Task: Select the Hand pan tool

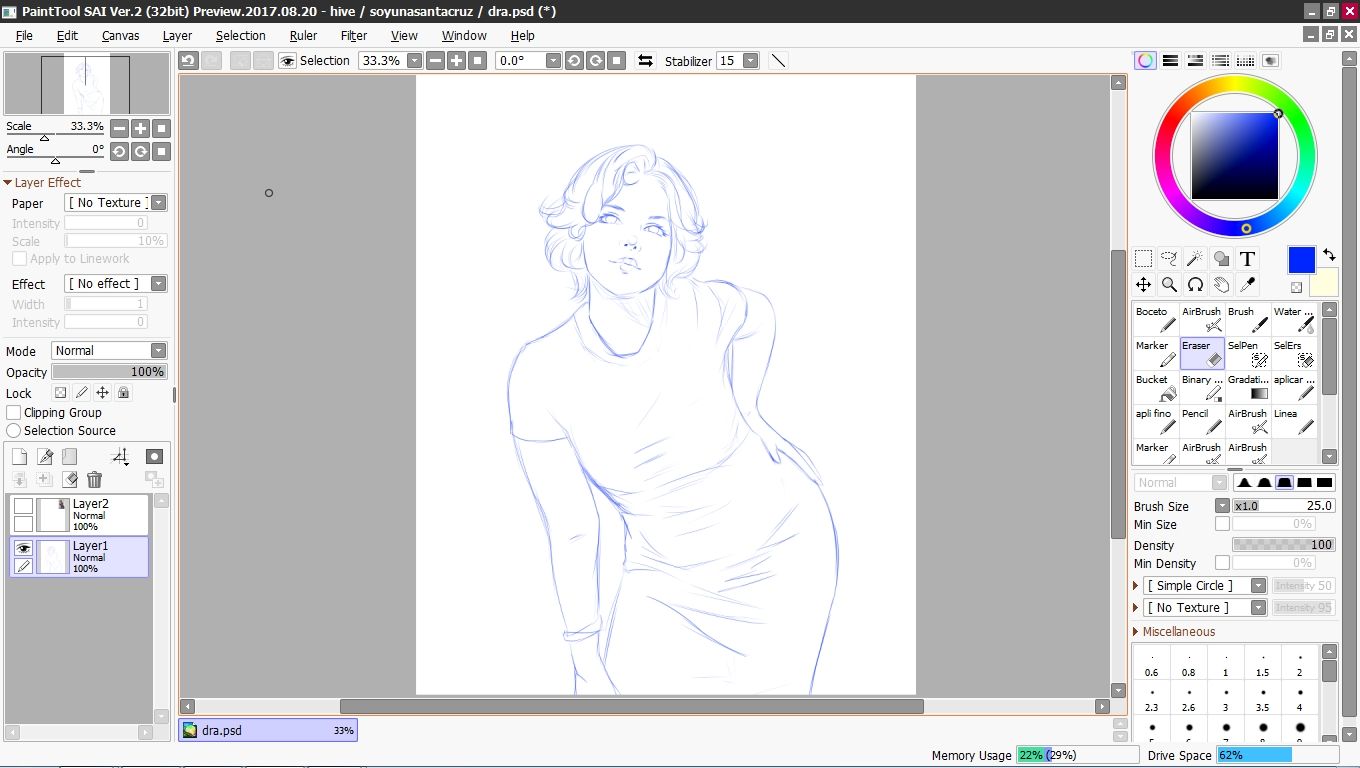Action: (x=1221, y=285)
